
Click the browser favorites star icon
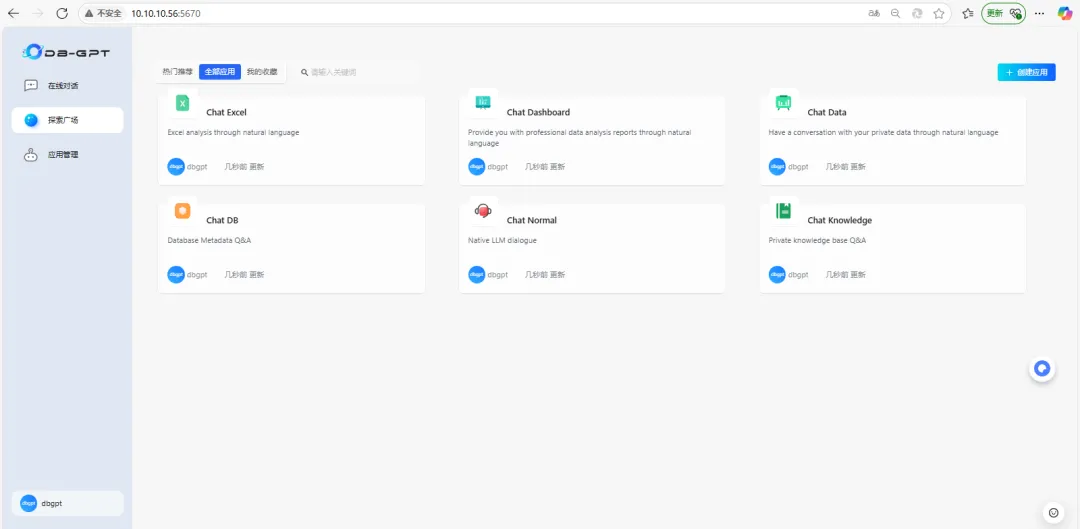tap(939, 14)
